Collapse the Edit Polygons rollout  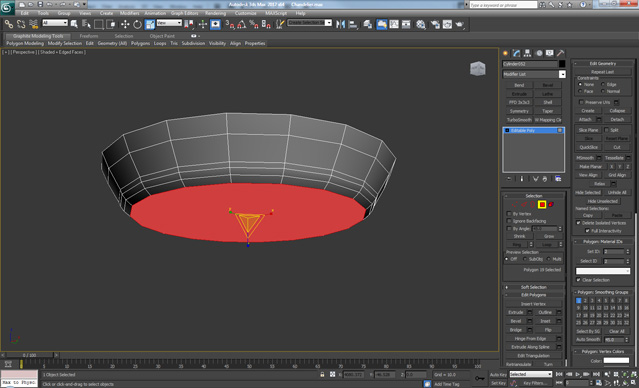pos(533,295)
